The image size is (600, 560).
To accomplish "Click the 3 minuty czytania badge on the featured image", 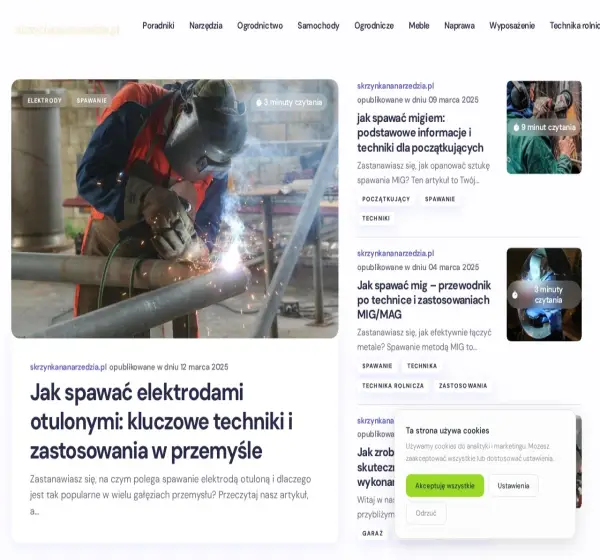I will coord(289,102).
